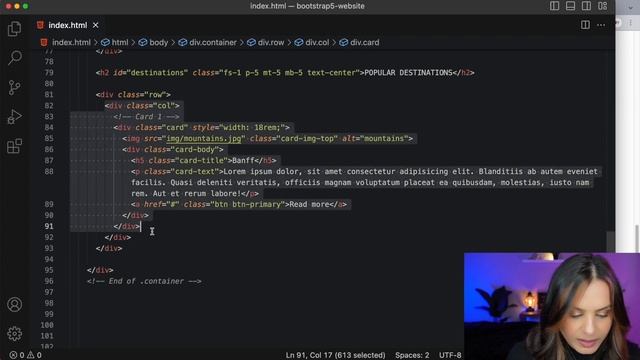Open Customize Layout icon in title bar
This screenshot has height=360, width=640.
[602, 6]
